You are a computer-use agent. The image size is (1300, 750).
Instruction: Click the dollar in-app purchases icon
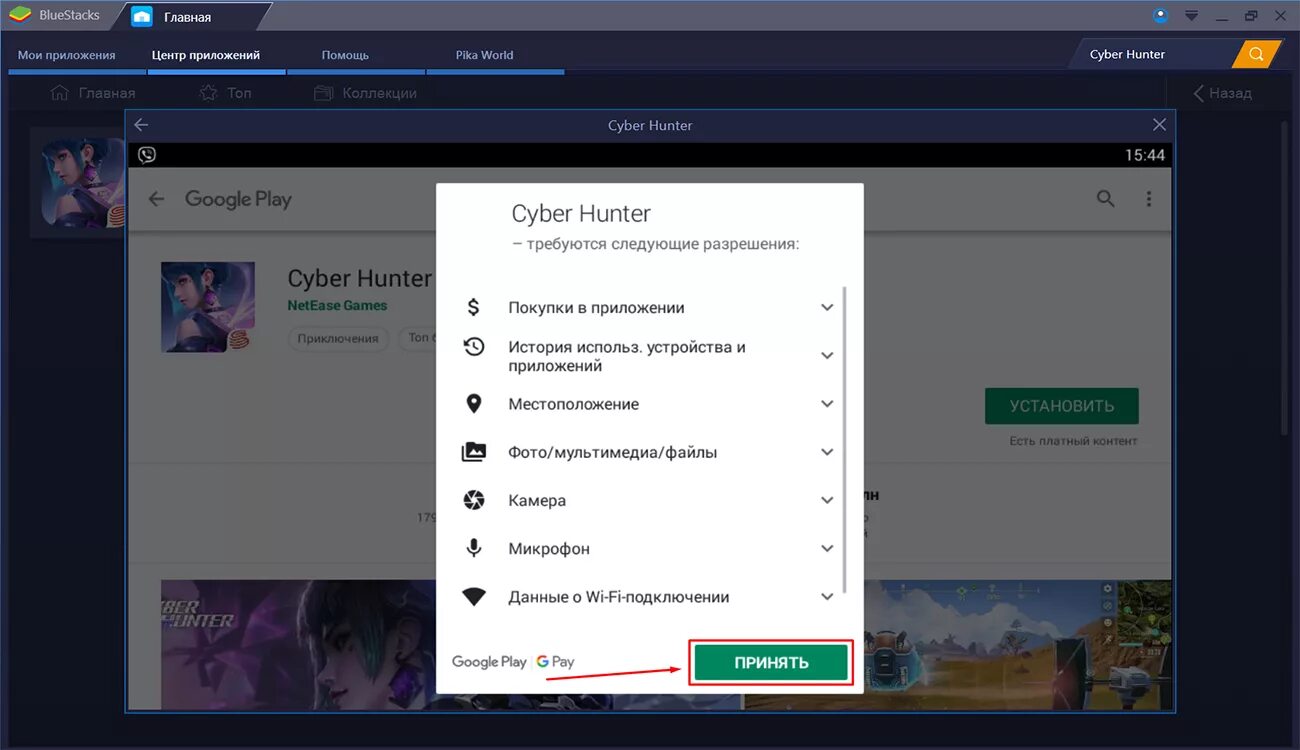pos(474,307)
